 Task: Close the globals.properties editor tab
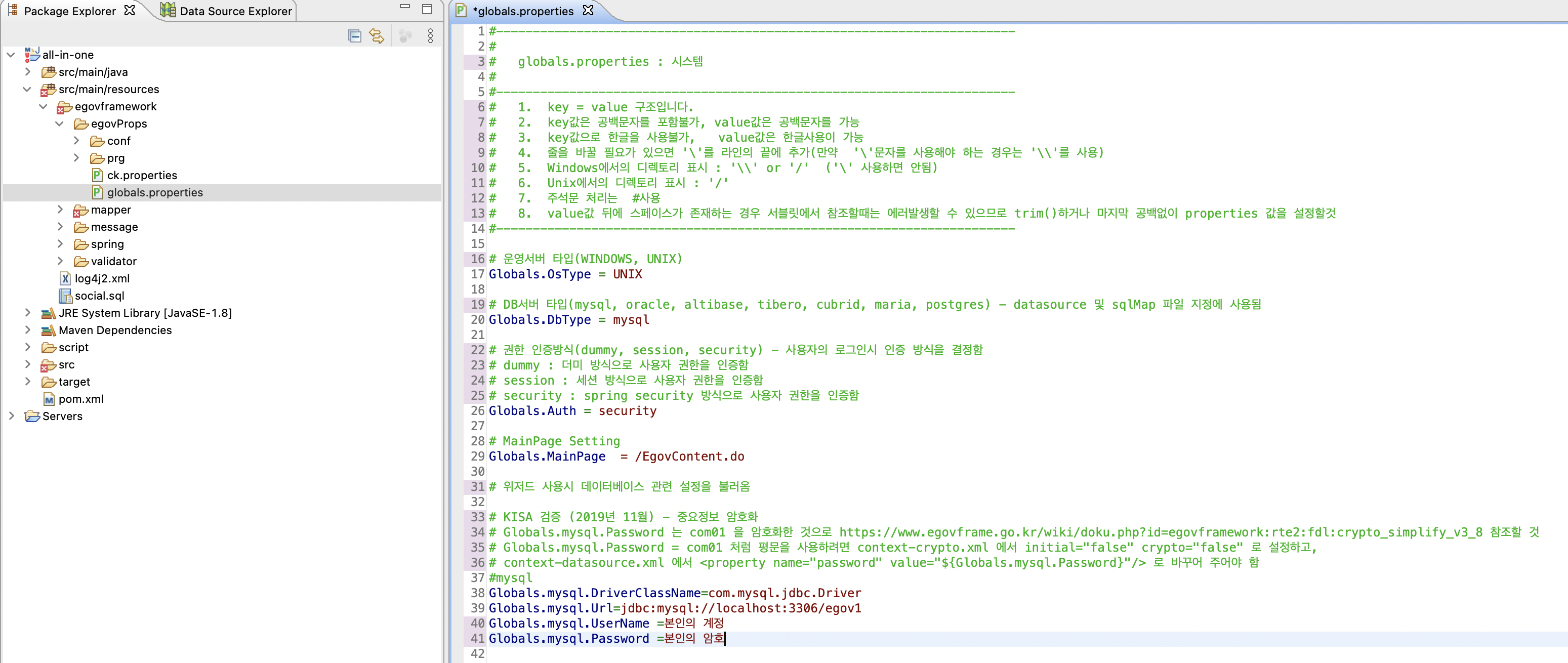pyautogui.click(x=588, y=10)
